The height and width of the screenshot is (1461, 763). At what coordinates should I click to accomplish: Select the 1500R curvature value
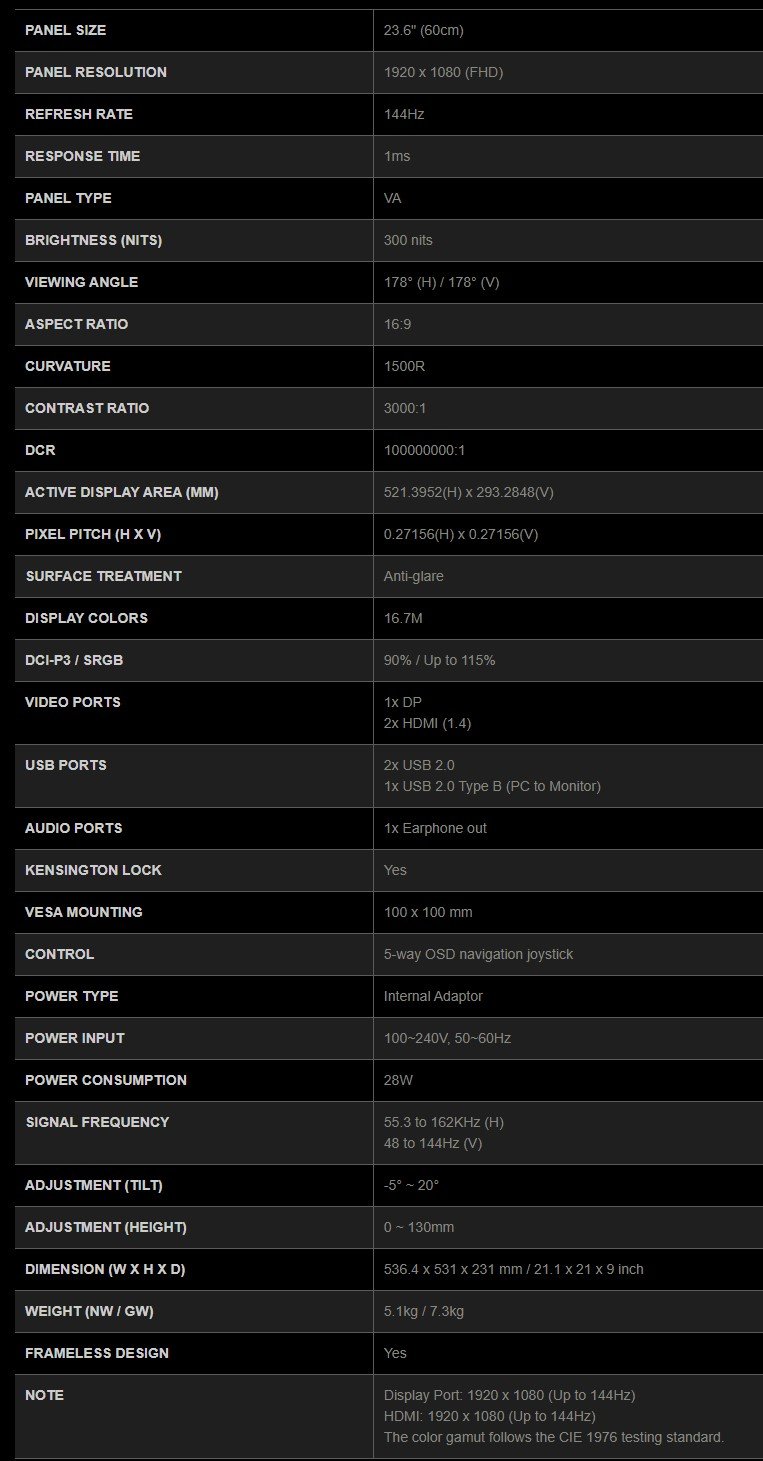404,366
